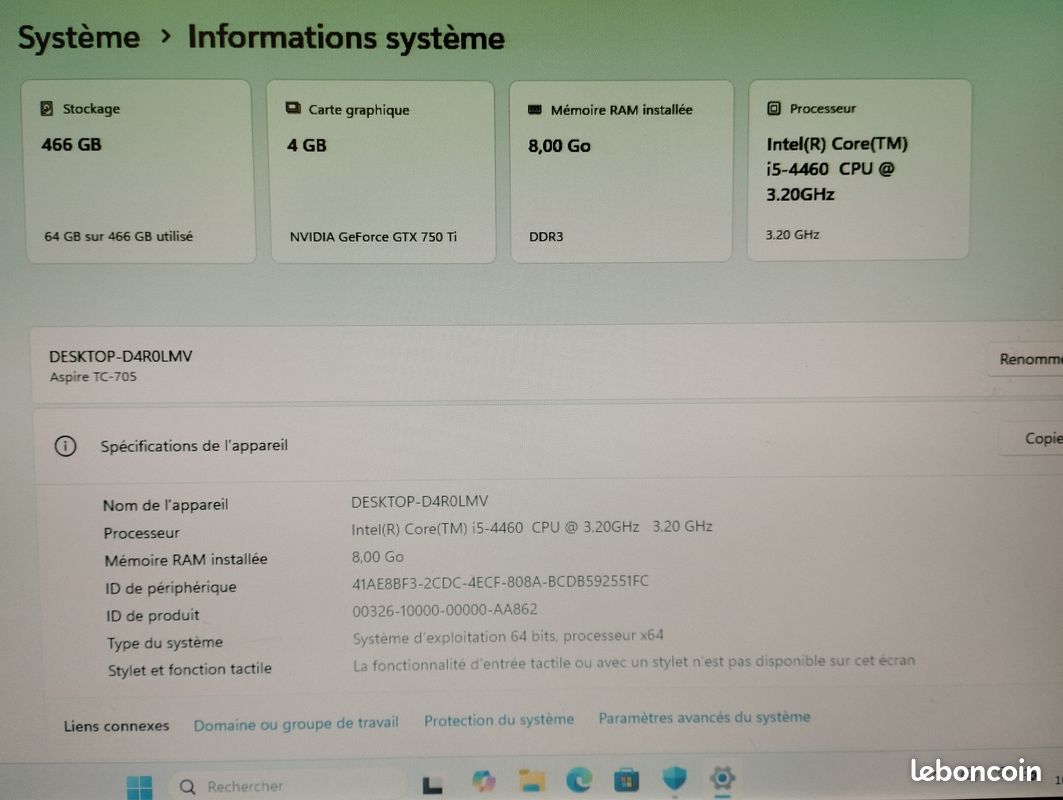Viewport: 1063px width, 800px height.
Task: Click the DESKTOP-D4R0LMV header name
Action: click(121, 356)
